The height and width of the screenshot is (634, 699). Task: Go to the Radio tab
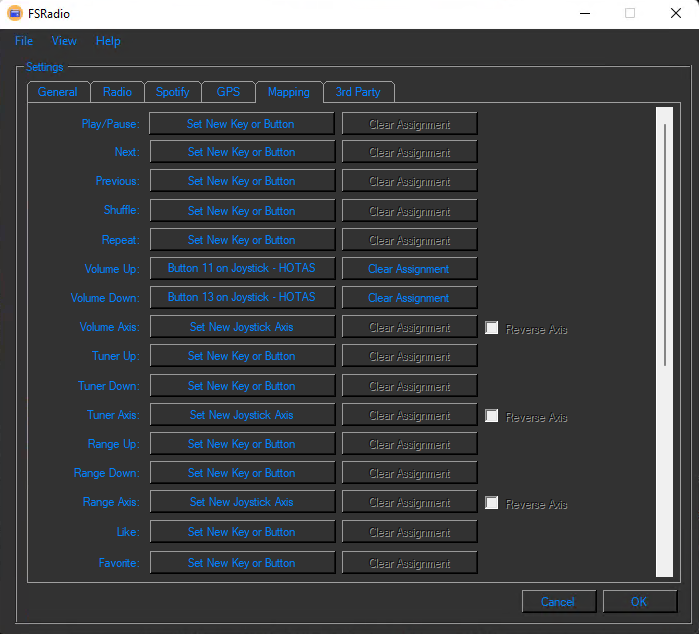coord(117,92)
